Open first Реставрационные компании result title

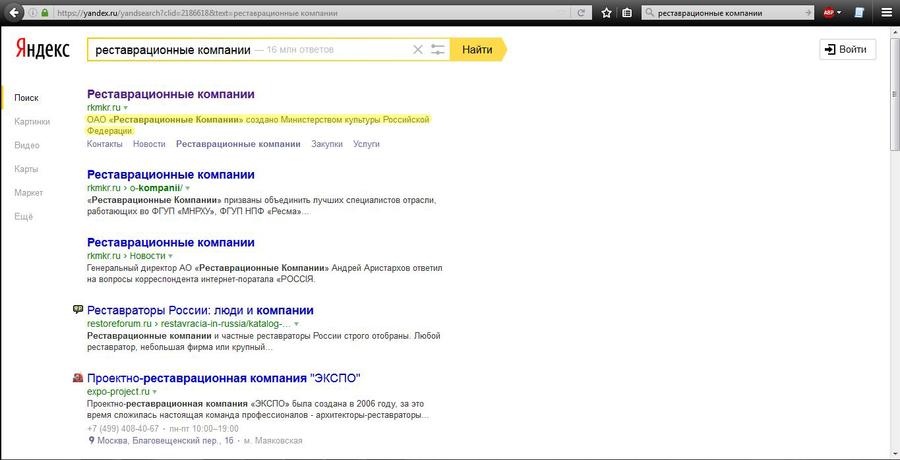click(x=170, y=94)
